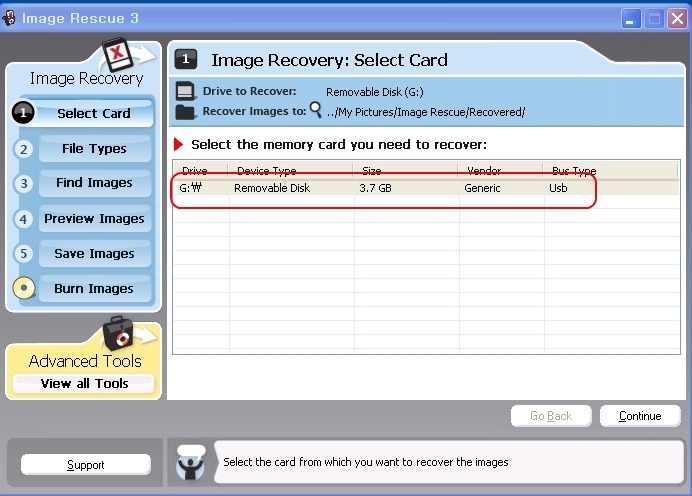Click the Burn Images disc icon

coord(24,289)
